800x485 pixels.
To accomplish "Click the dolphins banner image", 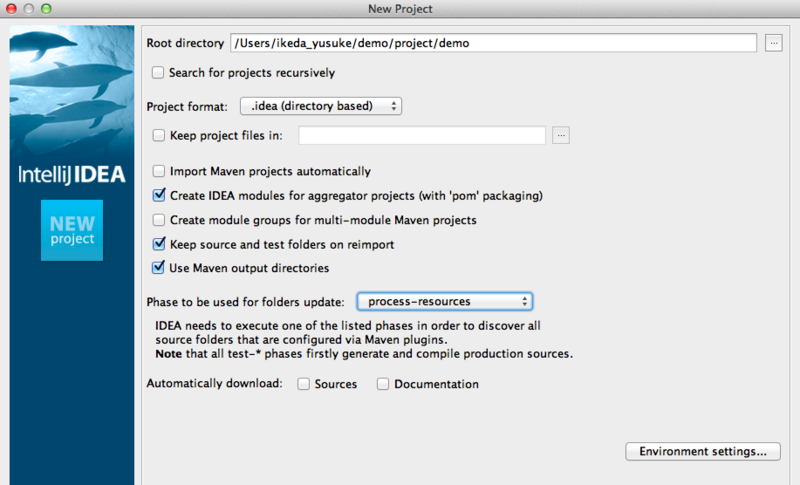I will 72,91.
